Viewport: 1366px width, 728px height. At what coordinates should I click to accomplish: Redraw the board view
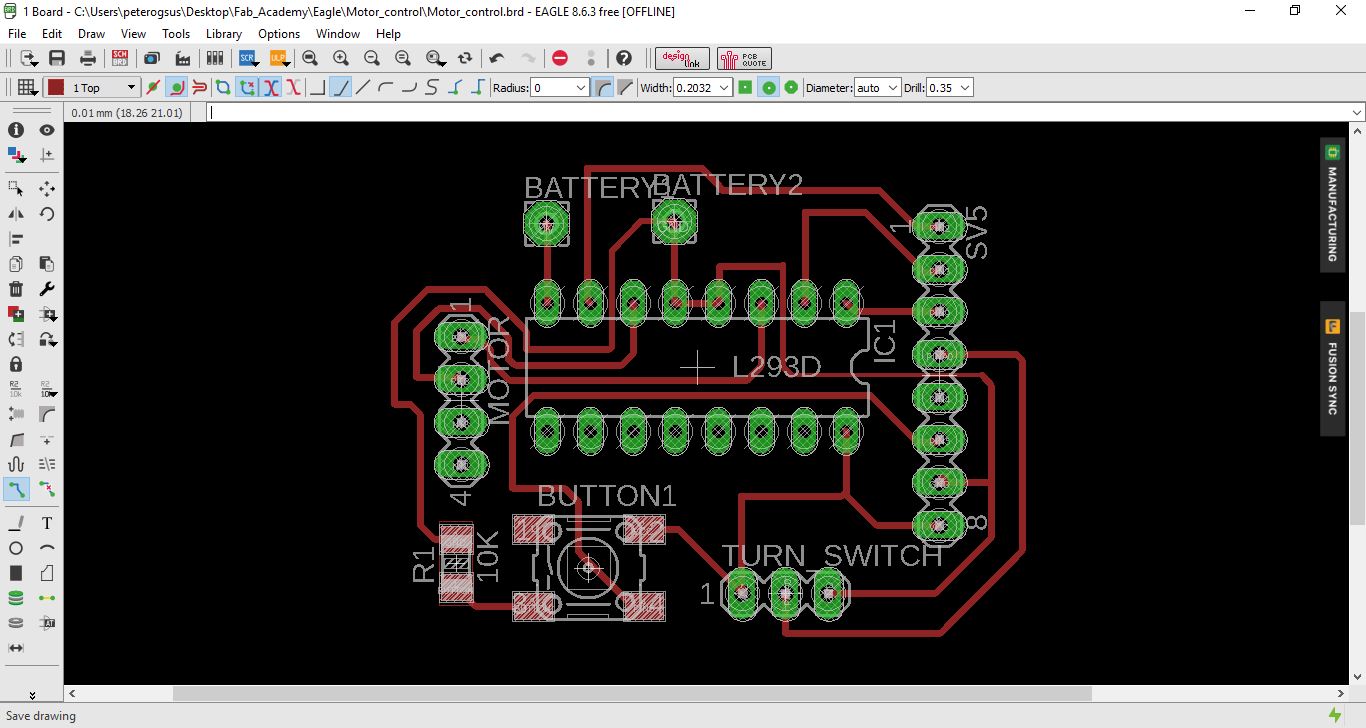tap(465, 58)
